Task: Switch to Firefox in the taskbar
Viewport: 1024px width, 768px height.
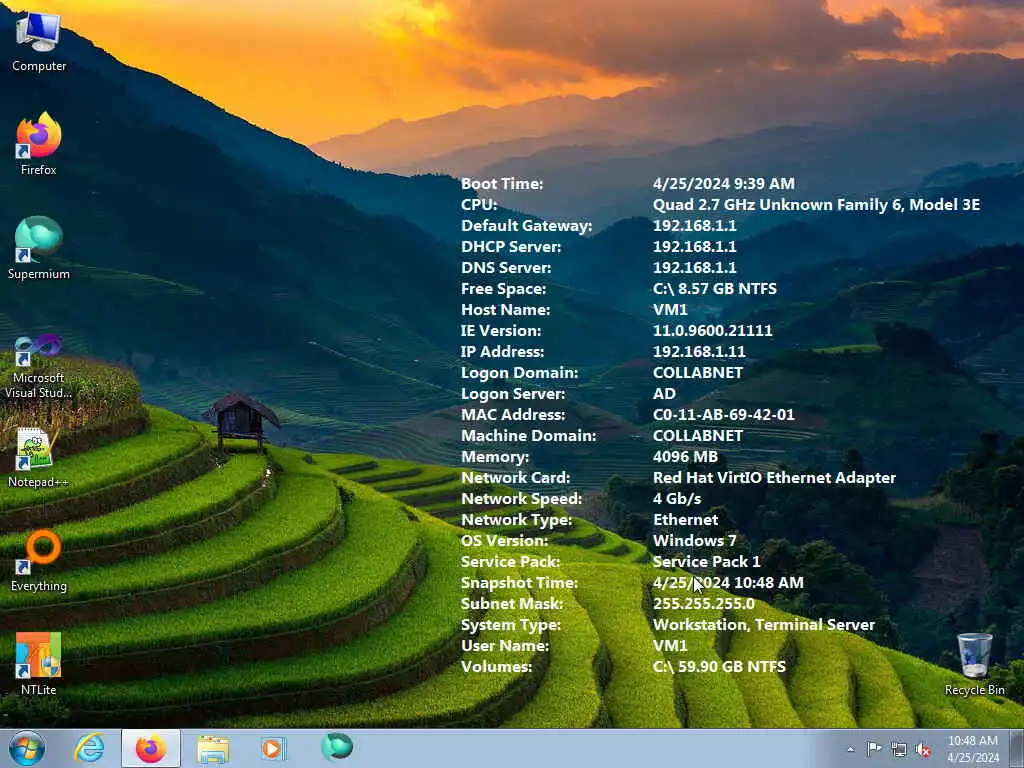Action: tap(151, 748)
